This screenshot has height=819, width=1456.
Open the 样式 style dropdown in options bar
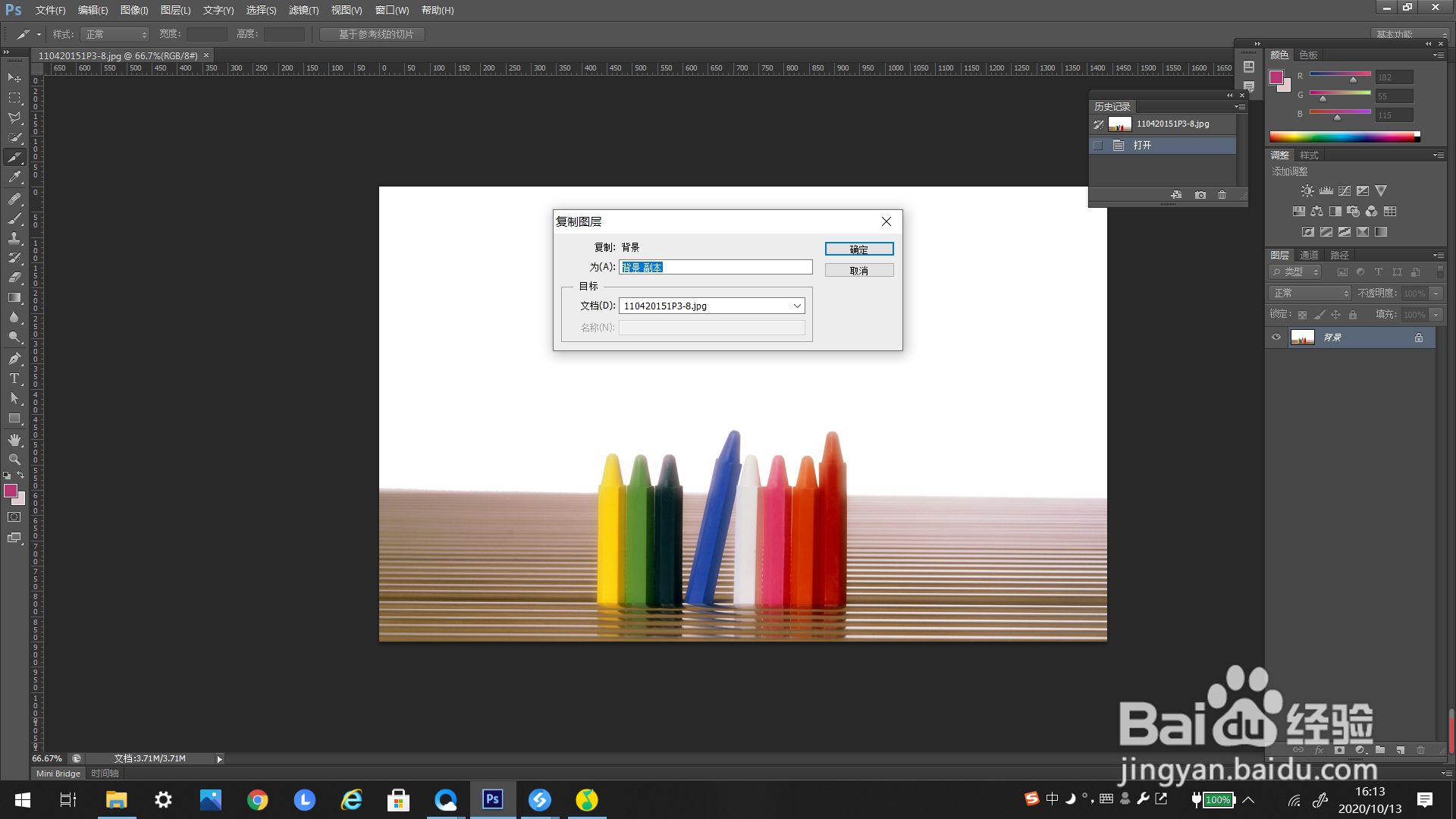(115, 34)
